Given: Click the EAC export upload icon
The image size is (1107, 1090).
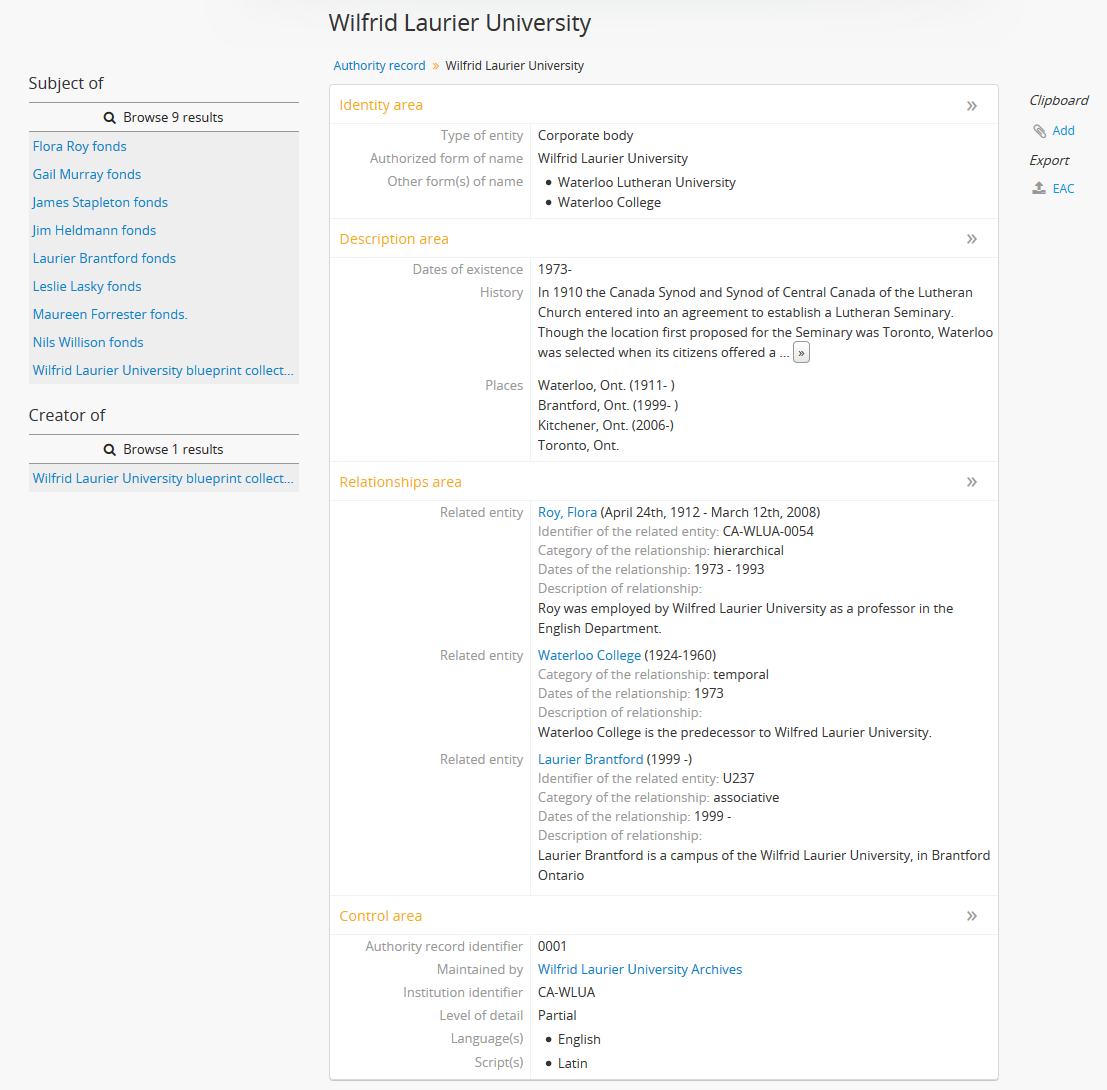Looking at the screenshot, I should click(x=1040, y=188).
